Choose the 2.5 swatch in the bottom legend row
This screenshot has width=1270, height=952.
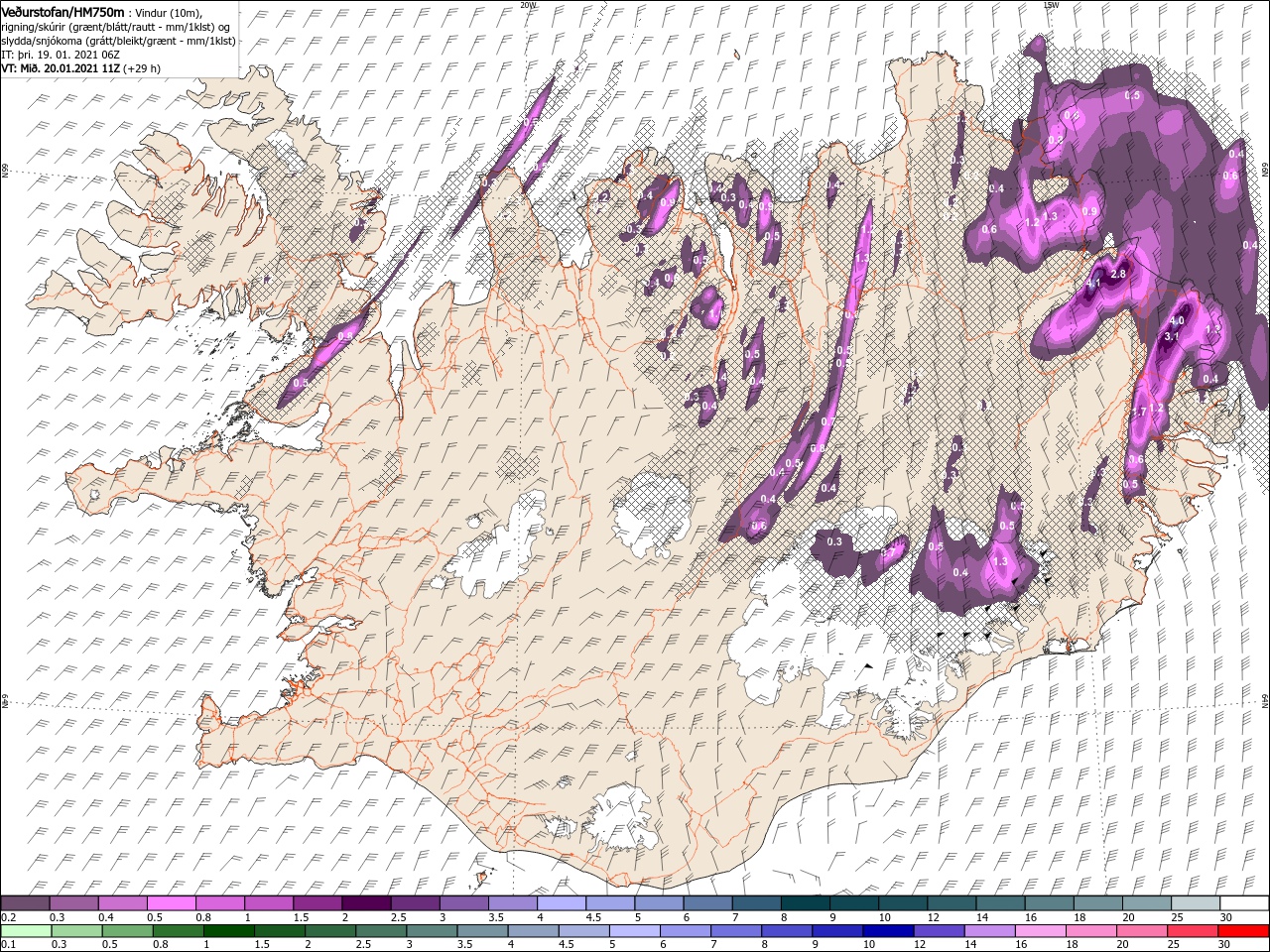pos(380,931)
